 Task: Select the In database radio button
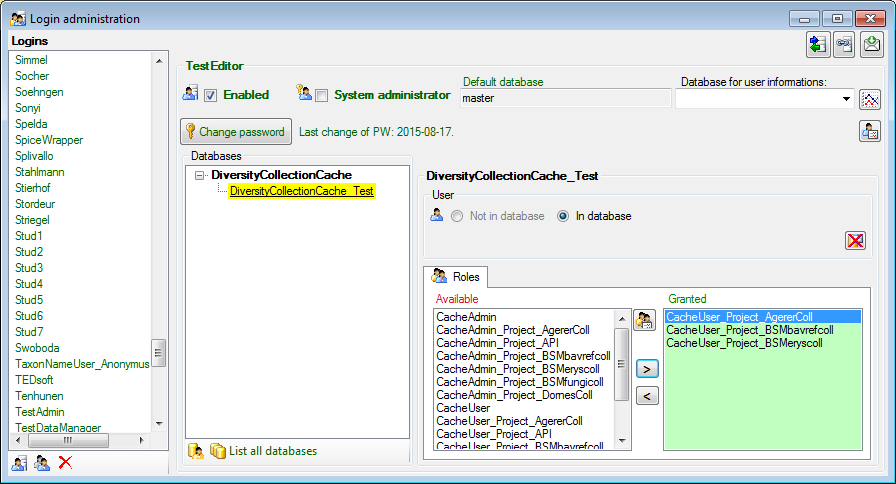(x=563, y=216)
